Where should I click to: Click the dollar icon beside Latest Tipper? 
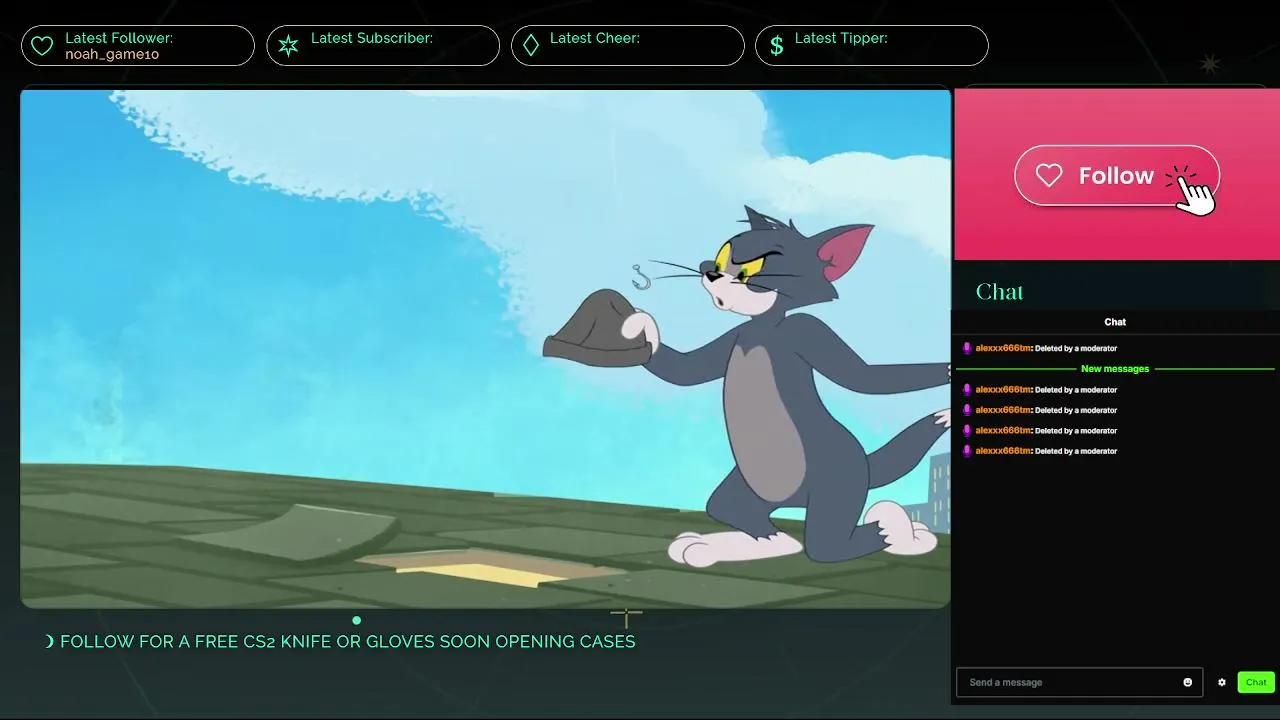[777, 46]
